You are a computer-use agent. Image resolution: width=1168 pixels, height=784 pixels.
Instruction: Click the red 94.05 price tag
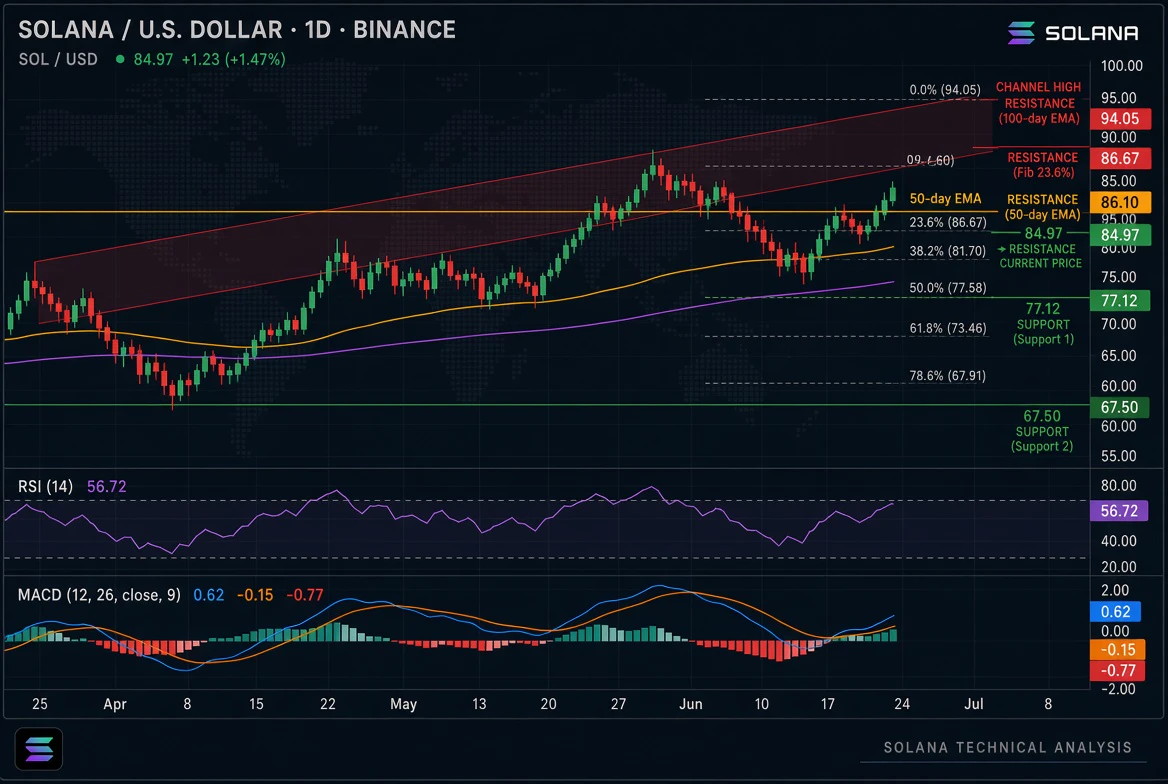[1120, 118]
